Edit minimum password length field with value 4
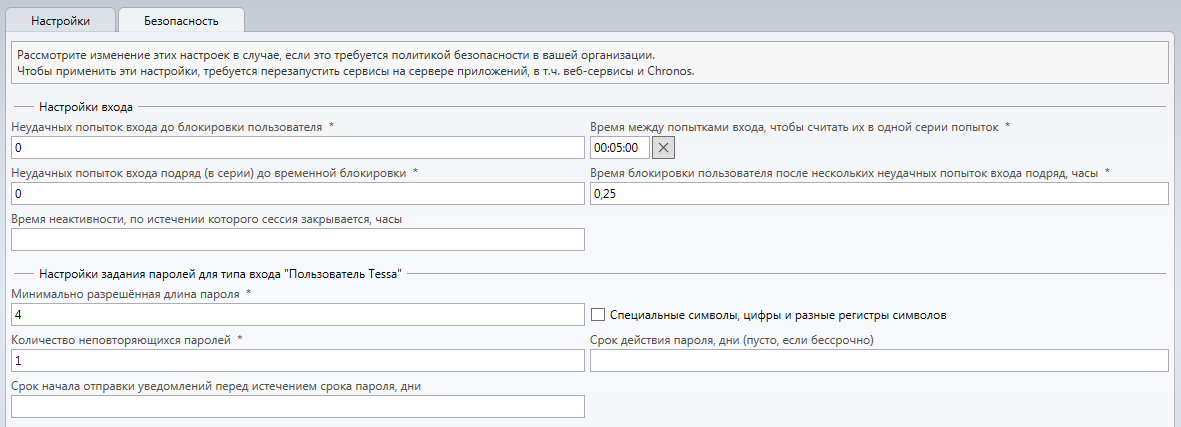Image resolution: width=1181 pixels, height=427 pixels. tap(297, 315)
